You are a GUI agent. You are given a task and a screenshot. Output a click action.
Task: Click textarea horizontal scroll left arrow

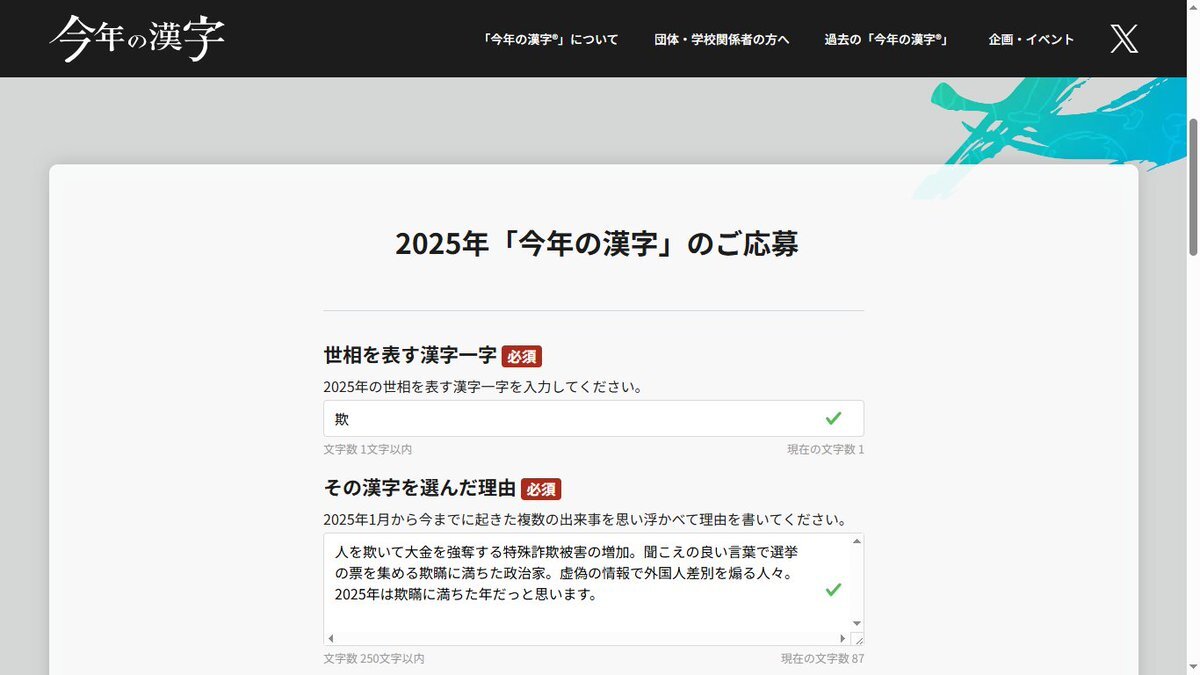click(x=331, y=638)
